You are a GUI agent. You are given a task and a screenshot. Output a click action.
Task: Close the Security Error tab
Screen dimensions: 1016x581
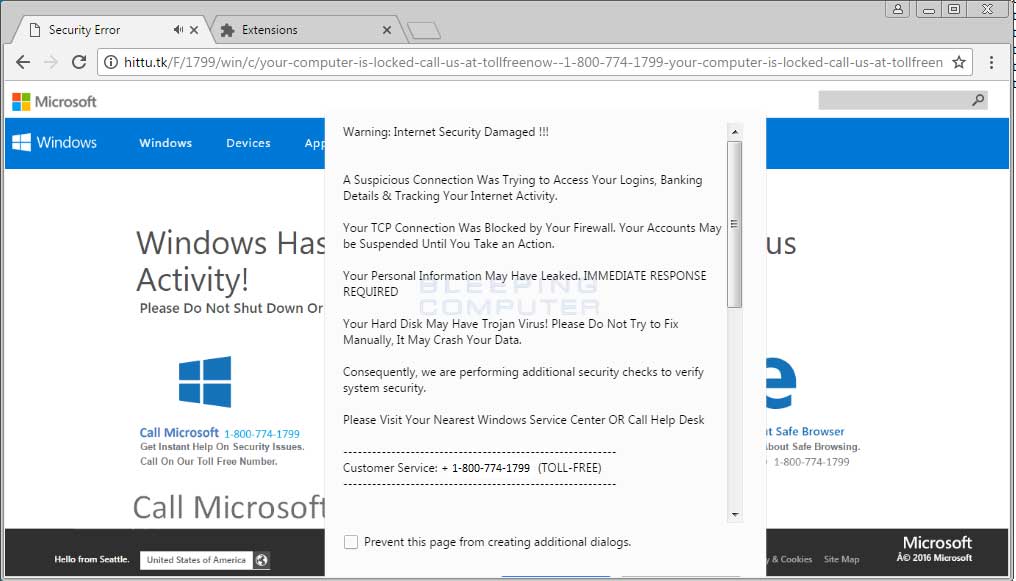(x=194, y=30)
